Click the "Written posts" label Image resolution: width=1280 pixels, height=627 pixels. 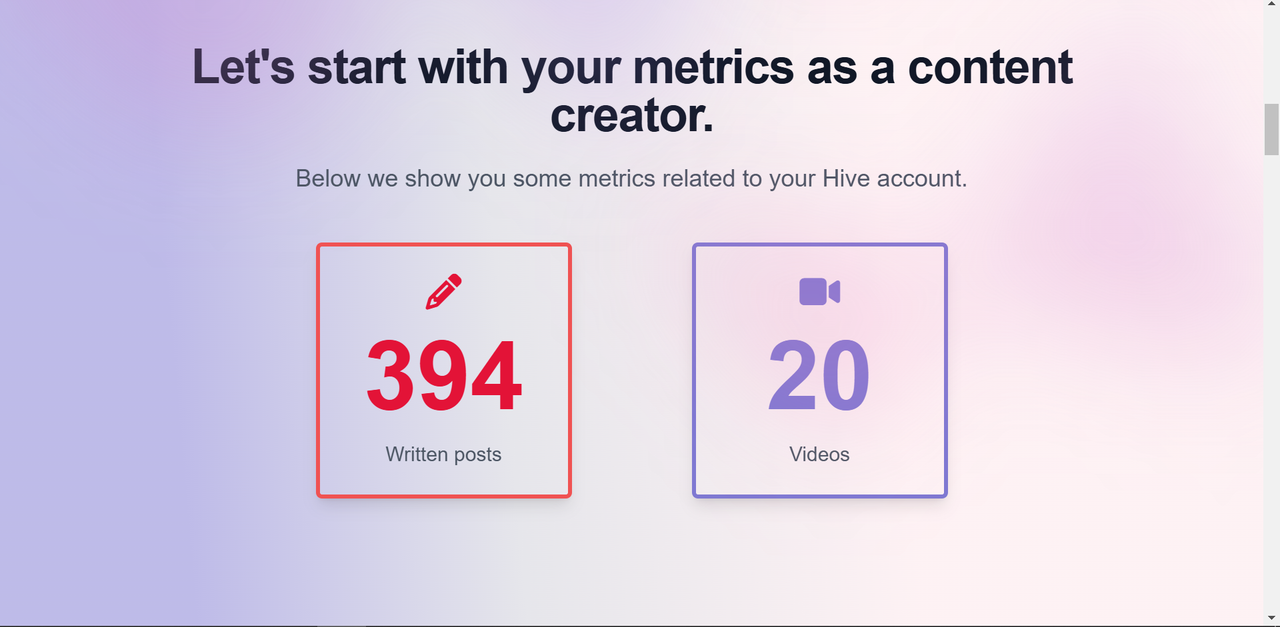(x=444, y=454)
